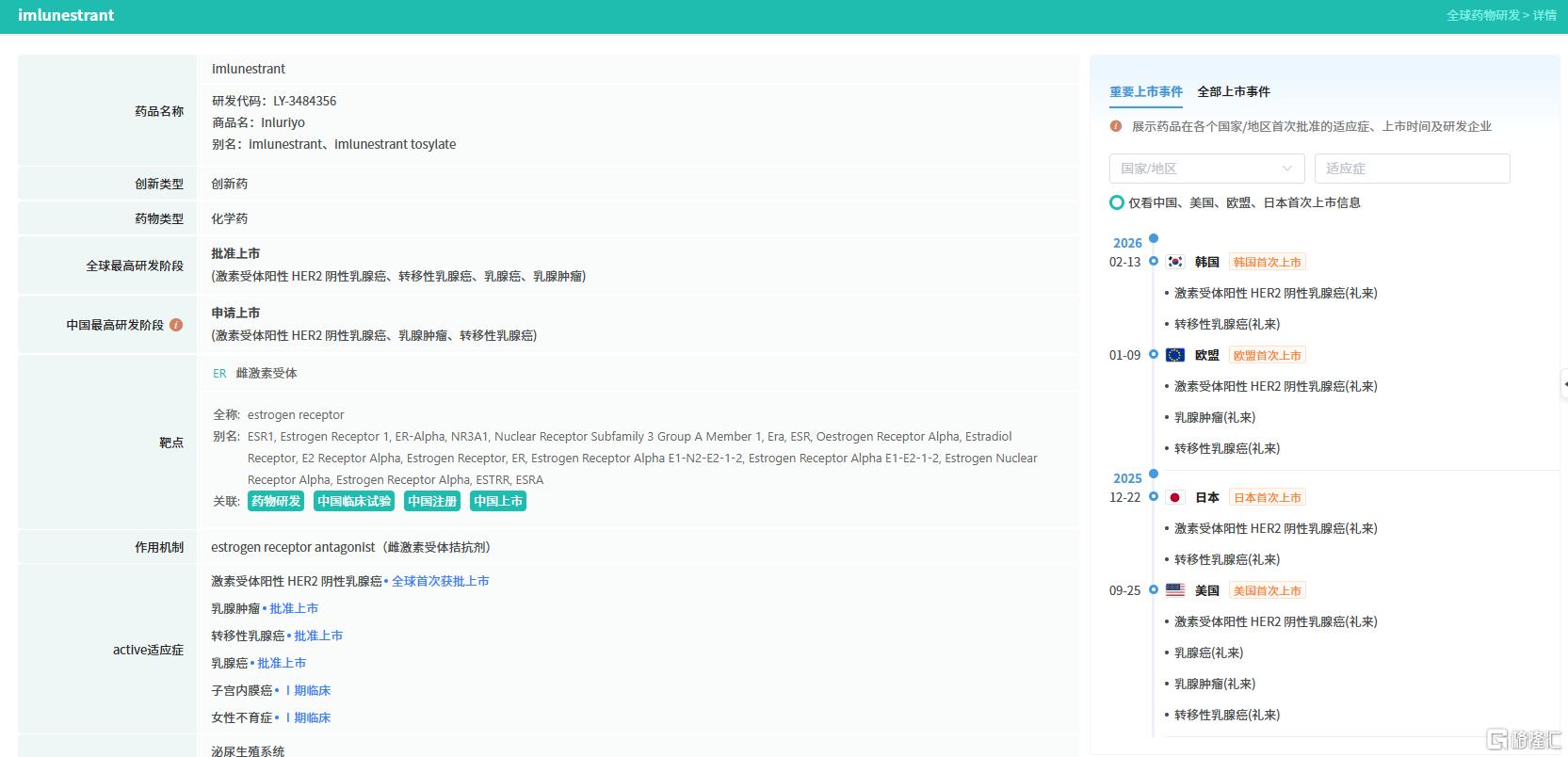The height and width of the screenshot is (757, 1568).
Task: Switch to the 全部上市事件 tab
Action: pos(1234,91)
